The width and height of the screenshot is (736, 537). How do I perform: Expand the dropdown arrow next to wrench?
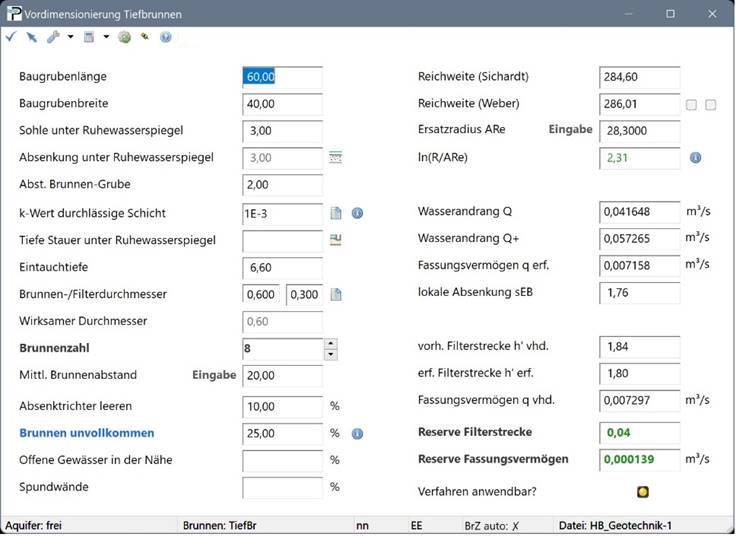[x=70, y=37]
